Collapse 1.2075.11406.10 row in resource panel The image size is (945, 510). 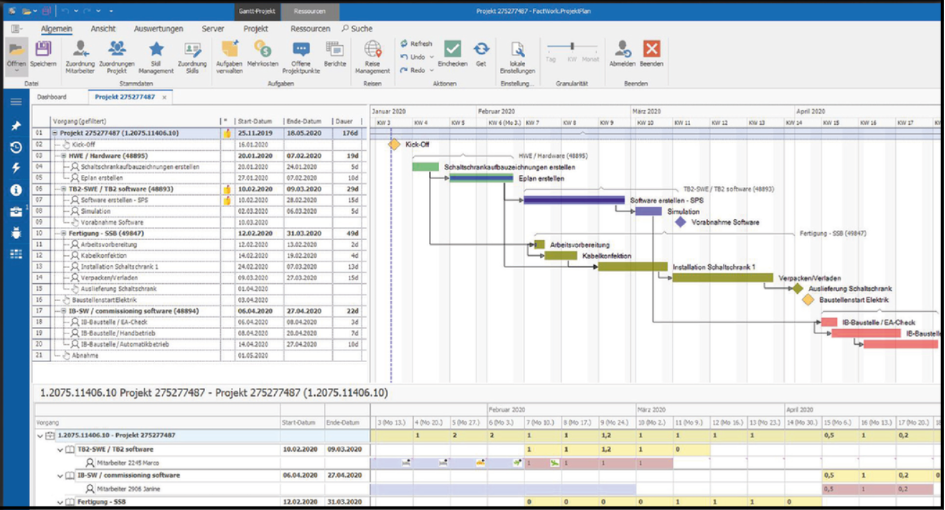click(x=40, y=435)
